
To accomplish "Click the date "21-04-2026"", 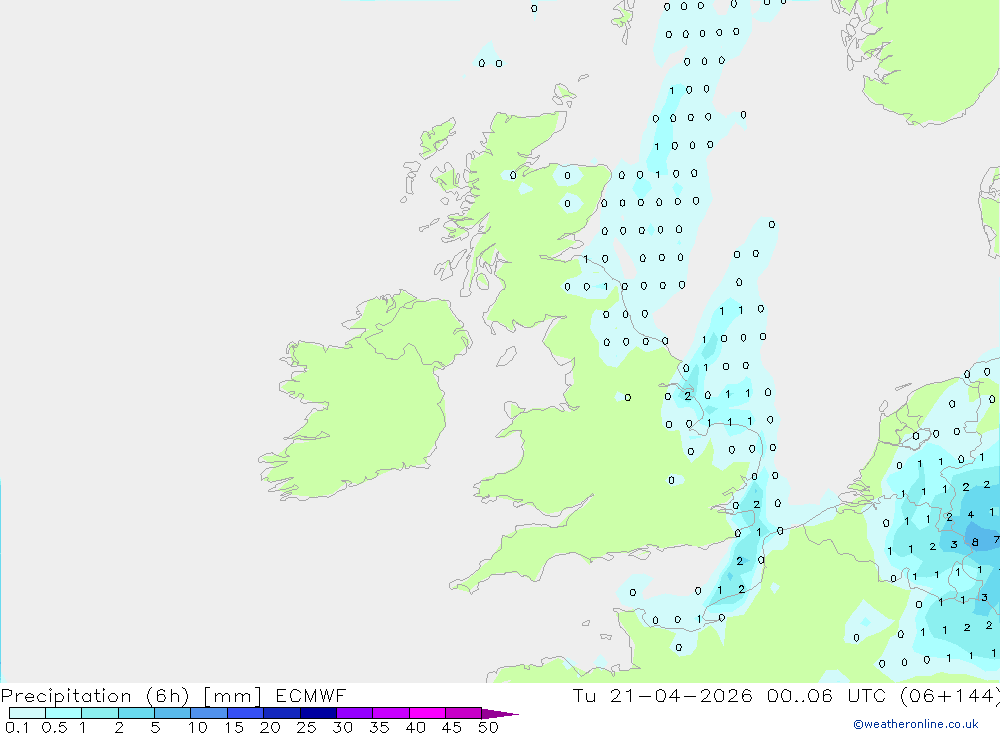I will coord(680,696).
